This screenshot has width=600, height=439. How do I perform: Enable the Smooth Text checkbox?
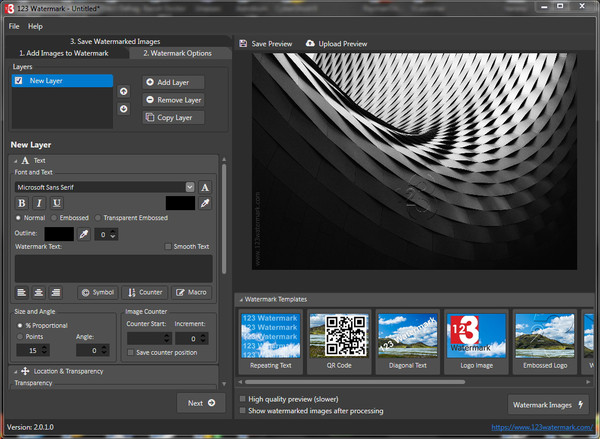point(168,246)
